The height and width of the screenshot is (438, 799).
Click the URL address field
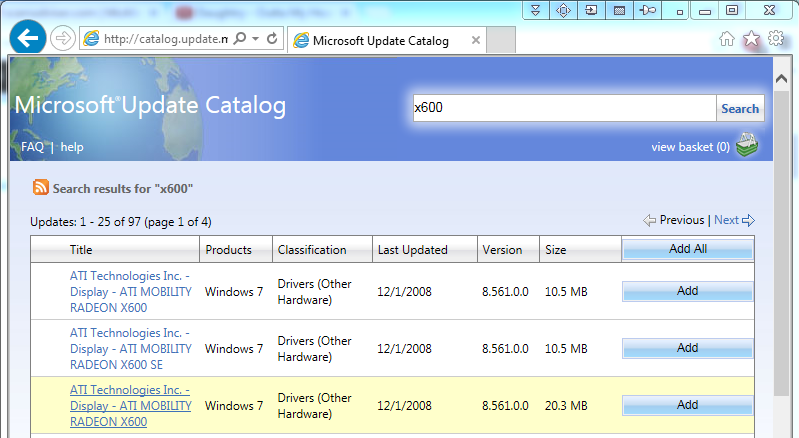tap(166, 39)
